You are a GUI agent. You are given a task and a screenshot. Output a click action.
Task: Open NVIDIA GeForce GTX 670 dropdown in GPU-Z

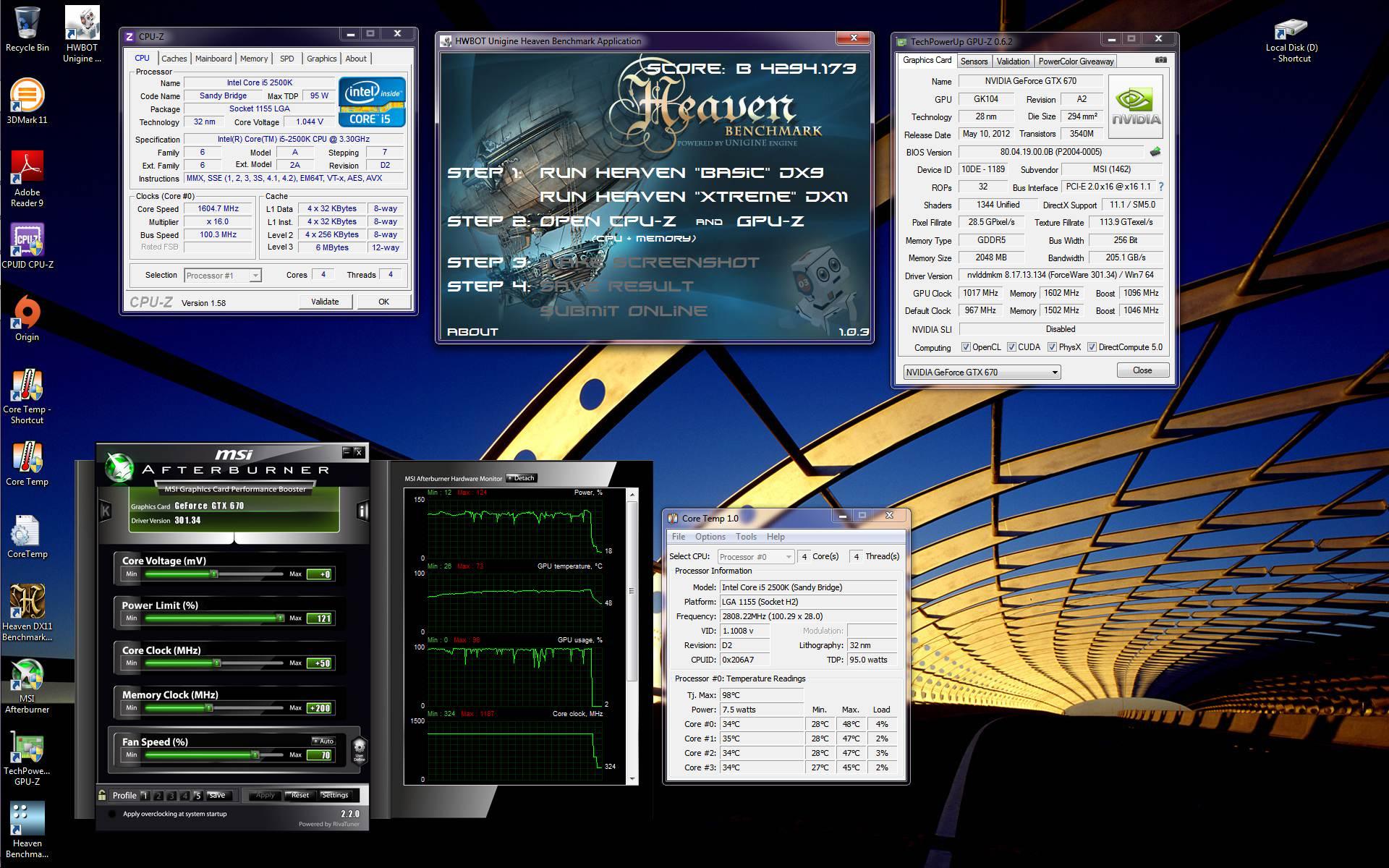click(x=982, y=372)
